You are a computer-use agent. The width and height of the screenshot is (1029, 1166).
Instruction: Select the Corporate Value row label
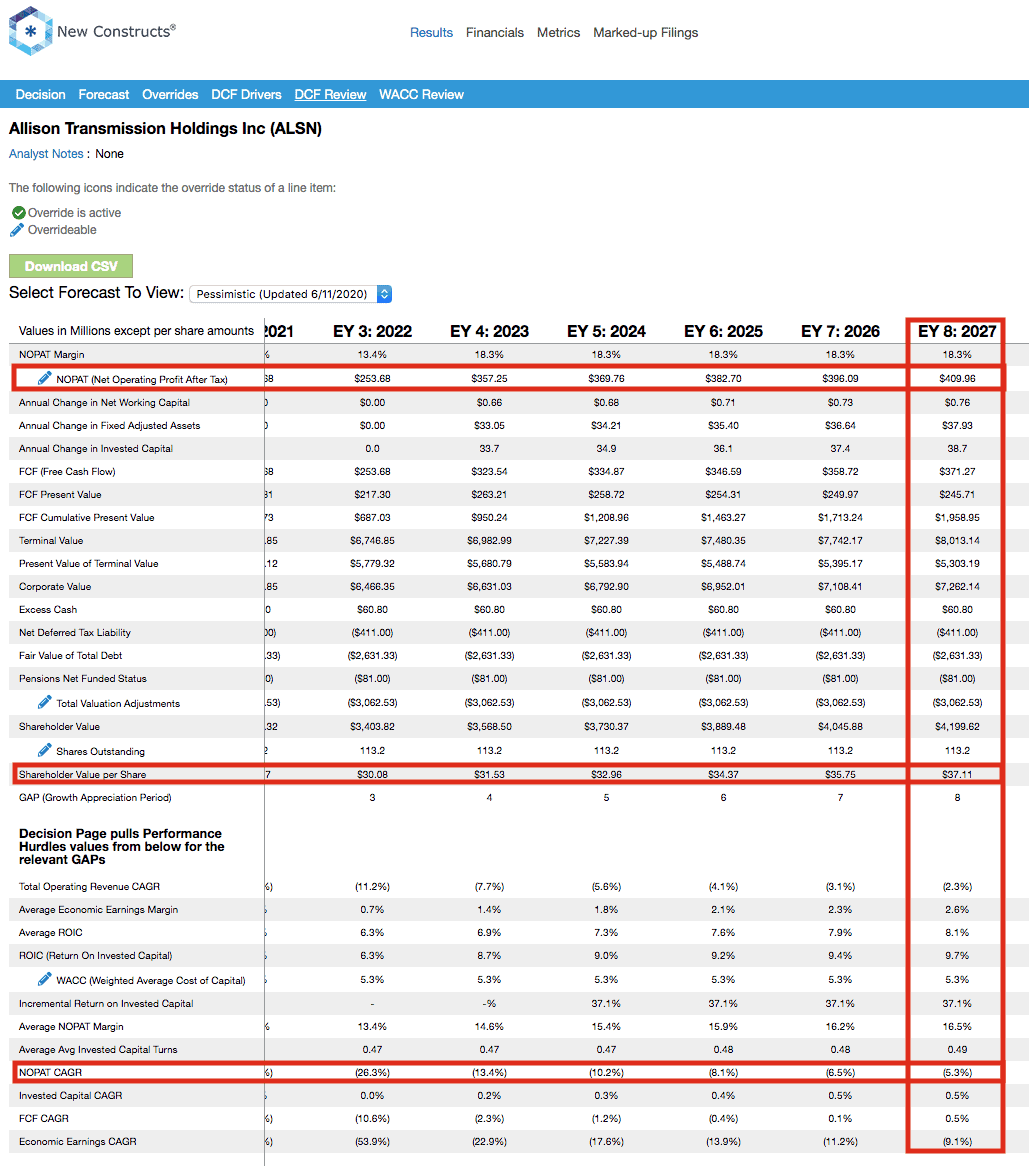coord(55,587)
